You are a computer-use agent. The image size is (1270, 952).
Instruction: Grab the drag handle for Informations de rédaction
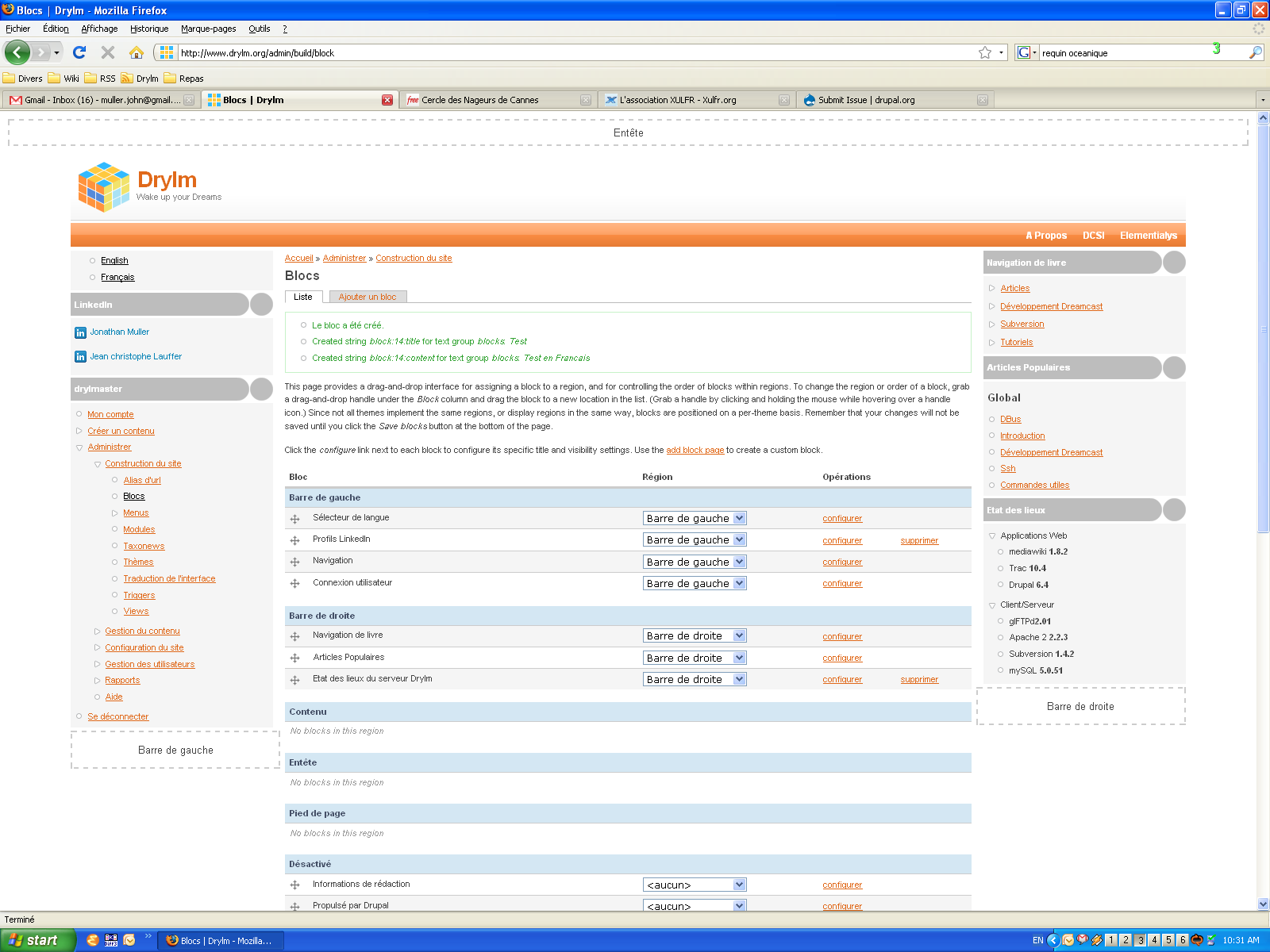tap(294, 885)
